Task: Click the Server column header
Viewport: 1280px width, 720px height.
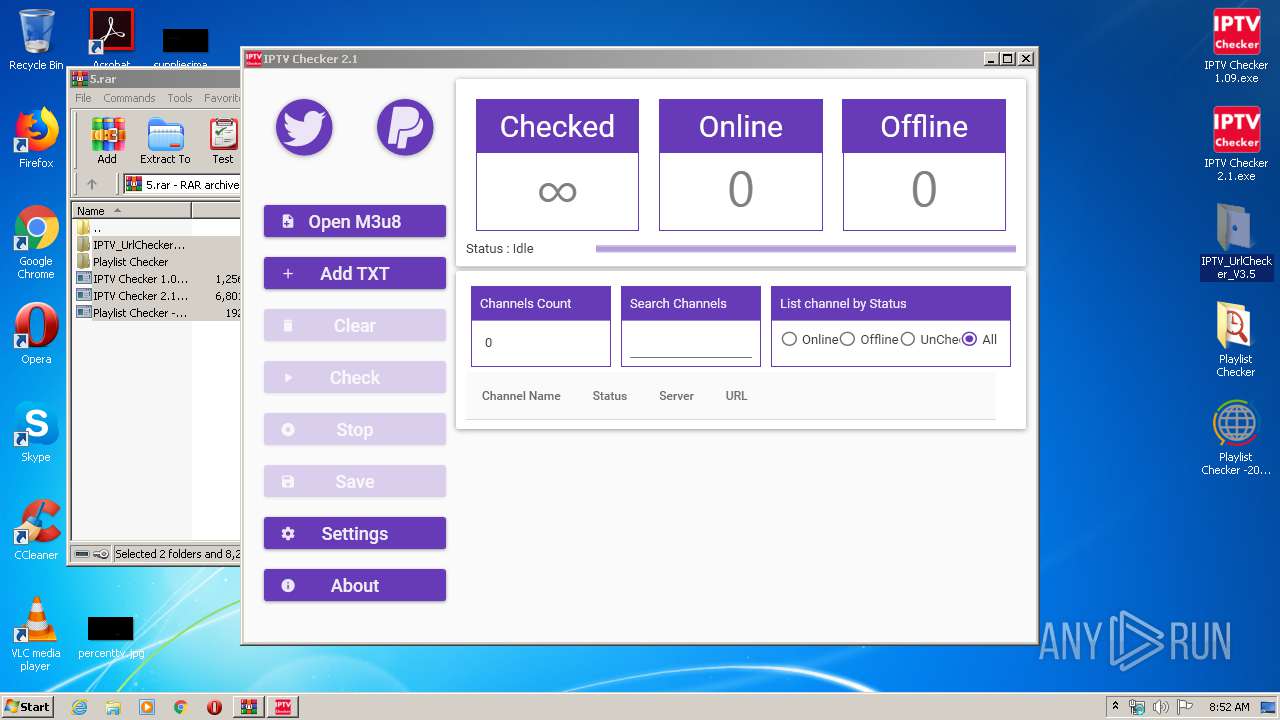Action: point(676,396)
